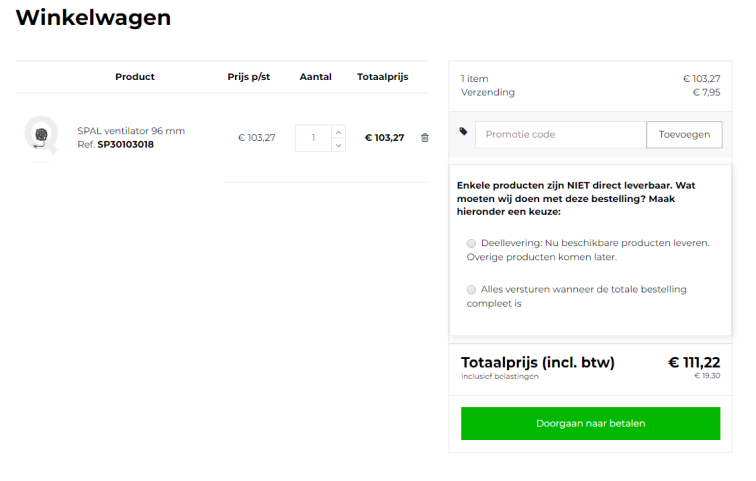This screenshot has width=756, height=481.
Task: Decrease quantity with the down arrow
Action: [338, 145]
